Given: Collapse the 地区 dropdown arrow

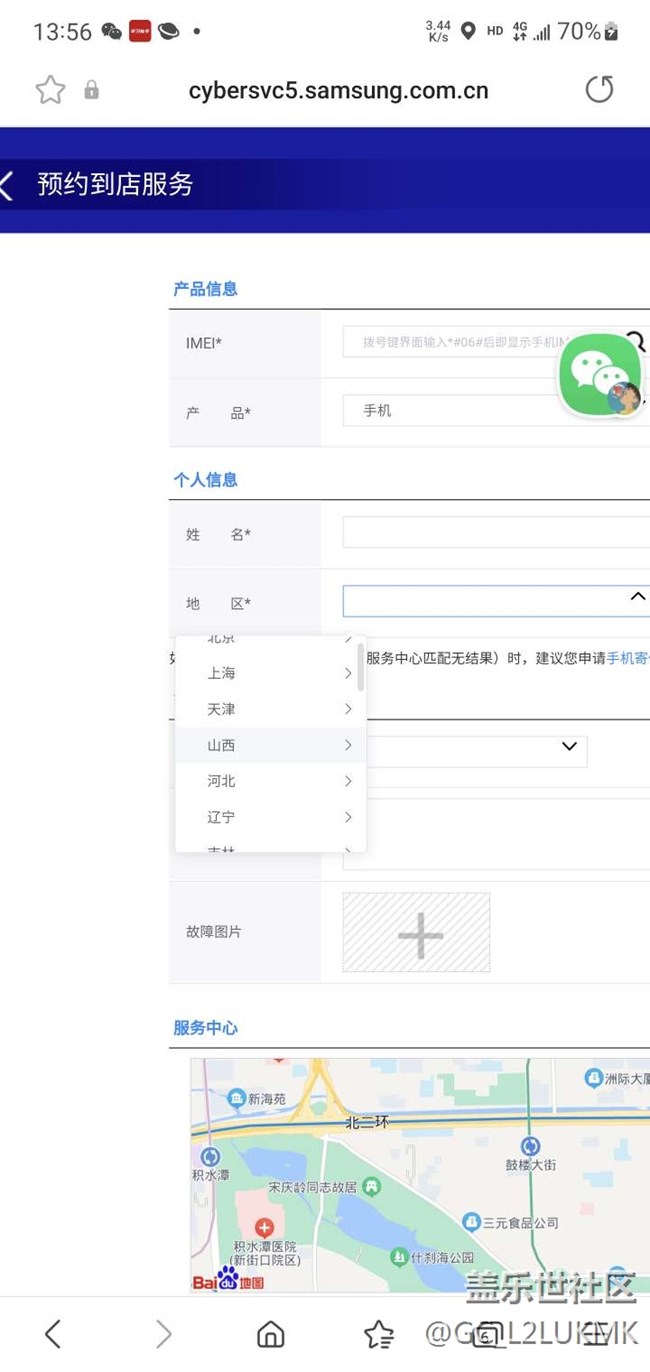Looking at the screenshot, I should tap(637, 597).
